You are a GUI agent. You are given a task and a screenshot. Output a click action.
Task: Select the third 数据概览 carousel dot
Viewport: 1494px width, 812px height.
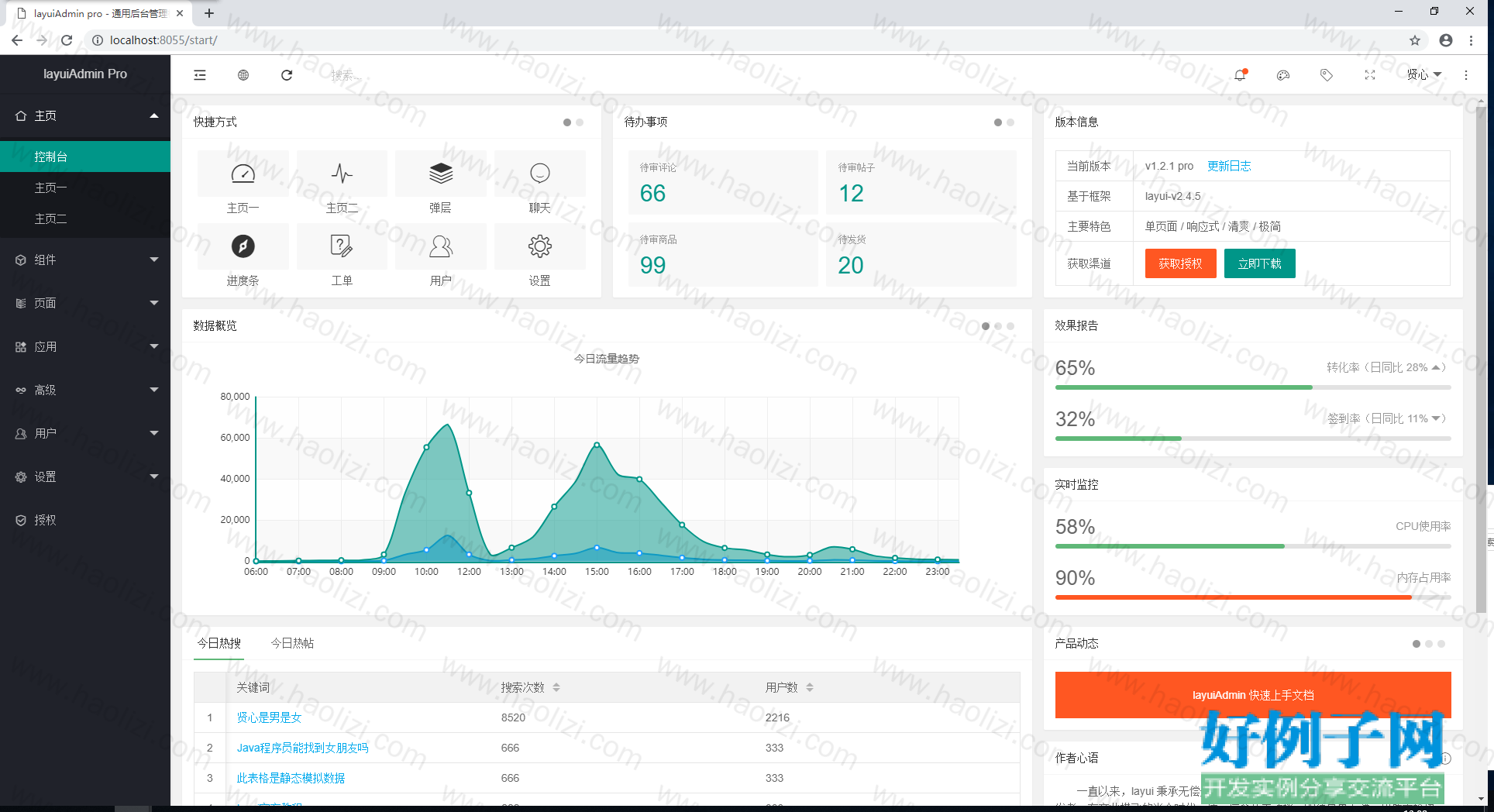click(1010, 326)
